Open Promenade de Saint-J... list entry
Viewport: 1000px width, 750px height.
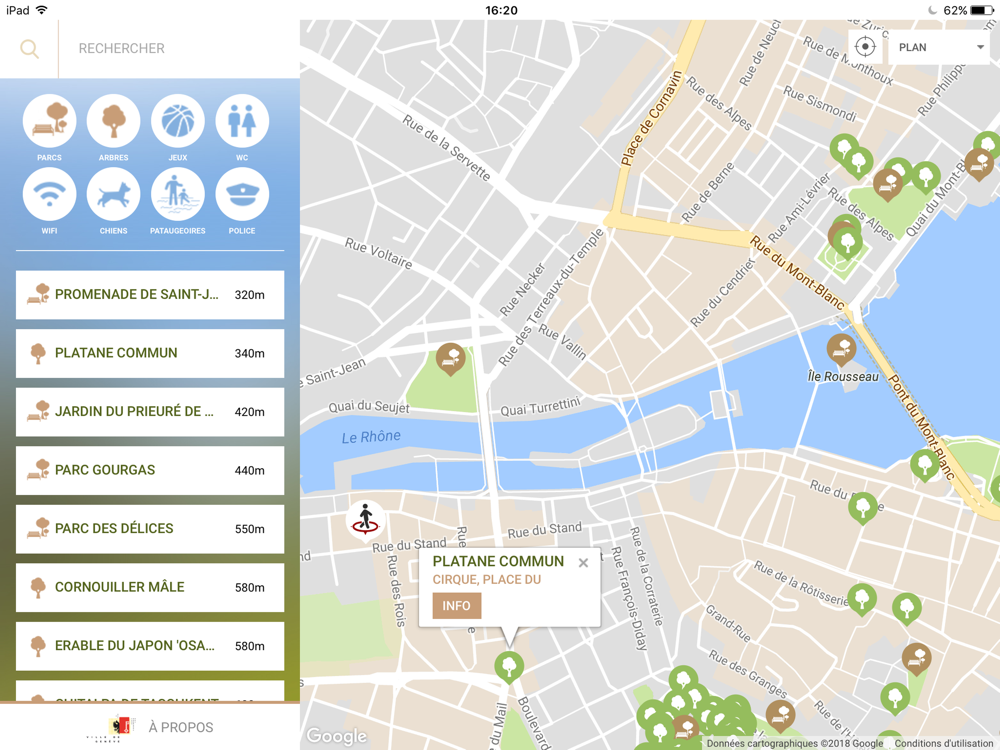tap(150, 295)
